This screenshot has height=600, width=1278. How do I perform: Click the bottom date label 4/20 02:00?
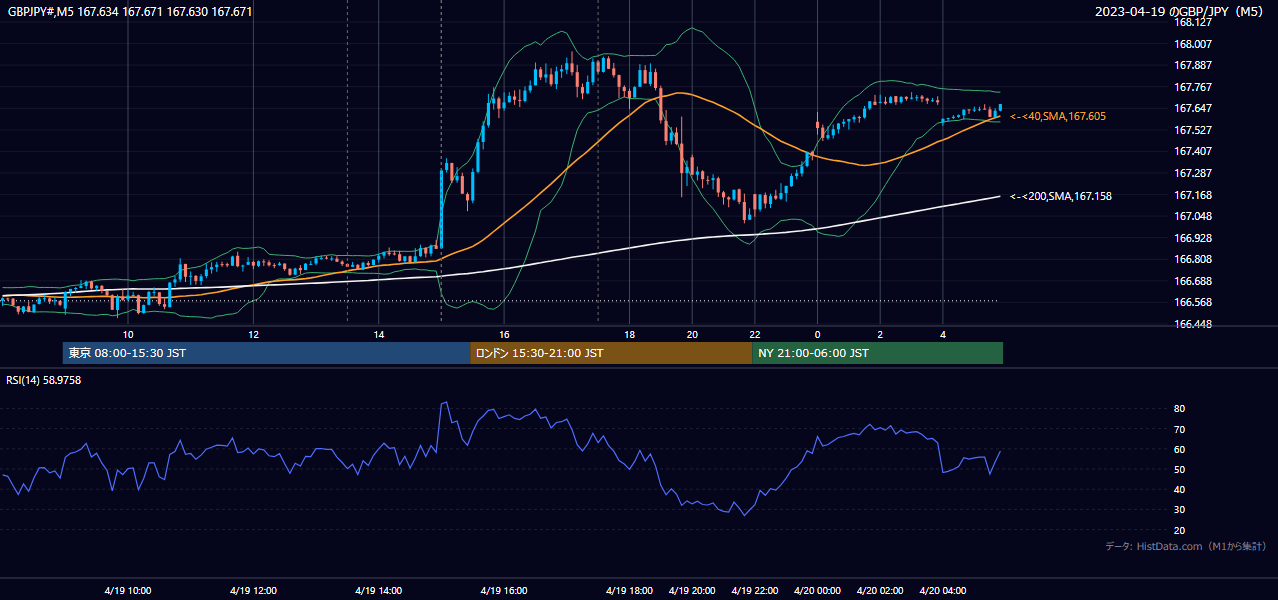tap(880, 591)
